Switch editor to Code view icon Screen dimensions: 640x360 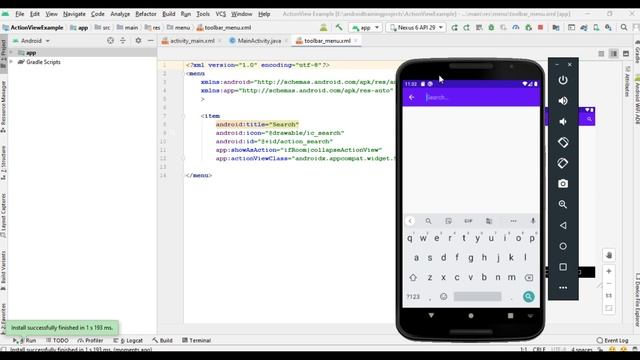point(601,53)
